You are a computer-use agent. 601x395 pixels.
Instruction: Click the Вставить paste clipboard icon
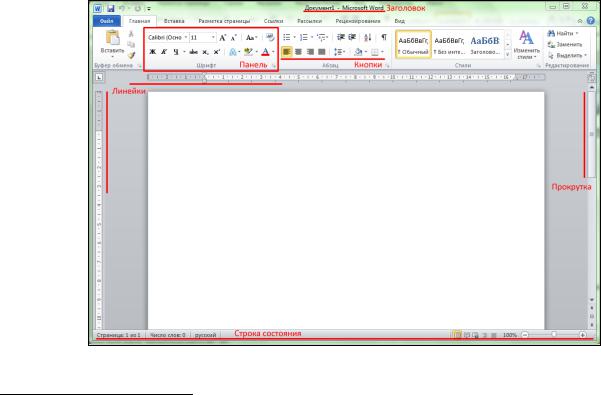click(x=113, y=38)
